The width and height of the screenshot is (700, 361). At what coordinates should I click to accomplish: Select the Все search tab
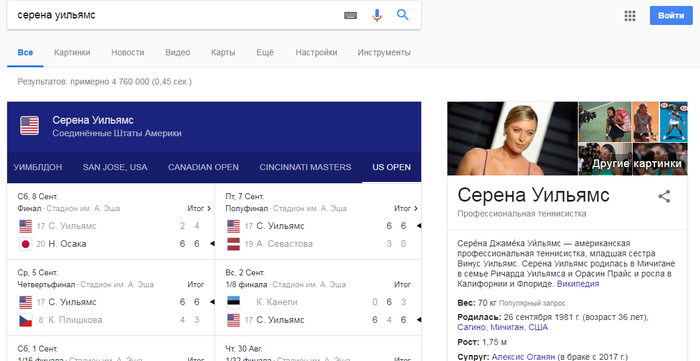[x=25, y=53]
